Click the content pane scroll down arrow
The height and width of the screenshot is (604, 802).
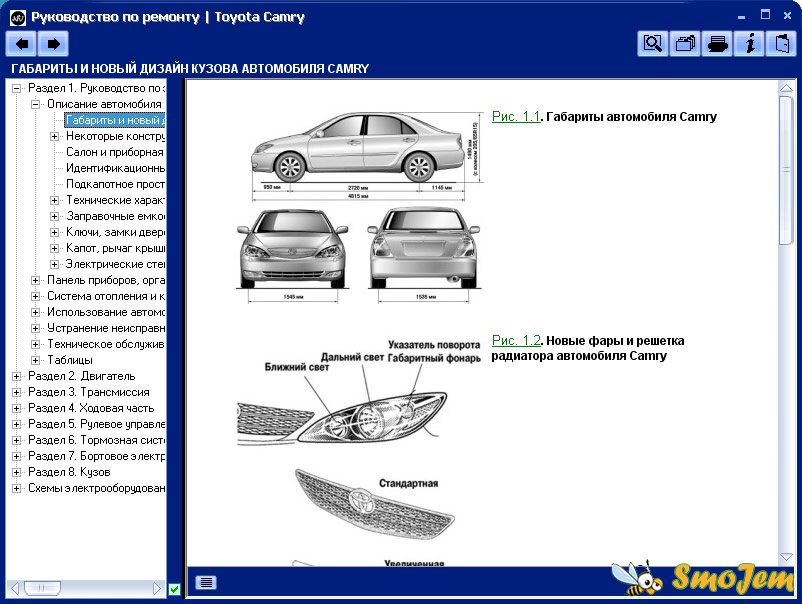[x=786, y=557]
